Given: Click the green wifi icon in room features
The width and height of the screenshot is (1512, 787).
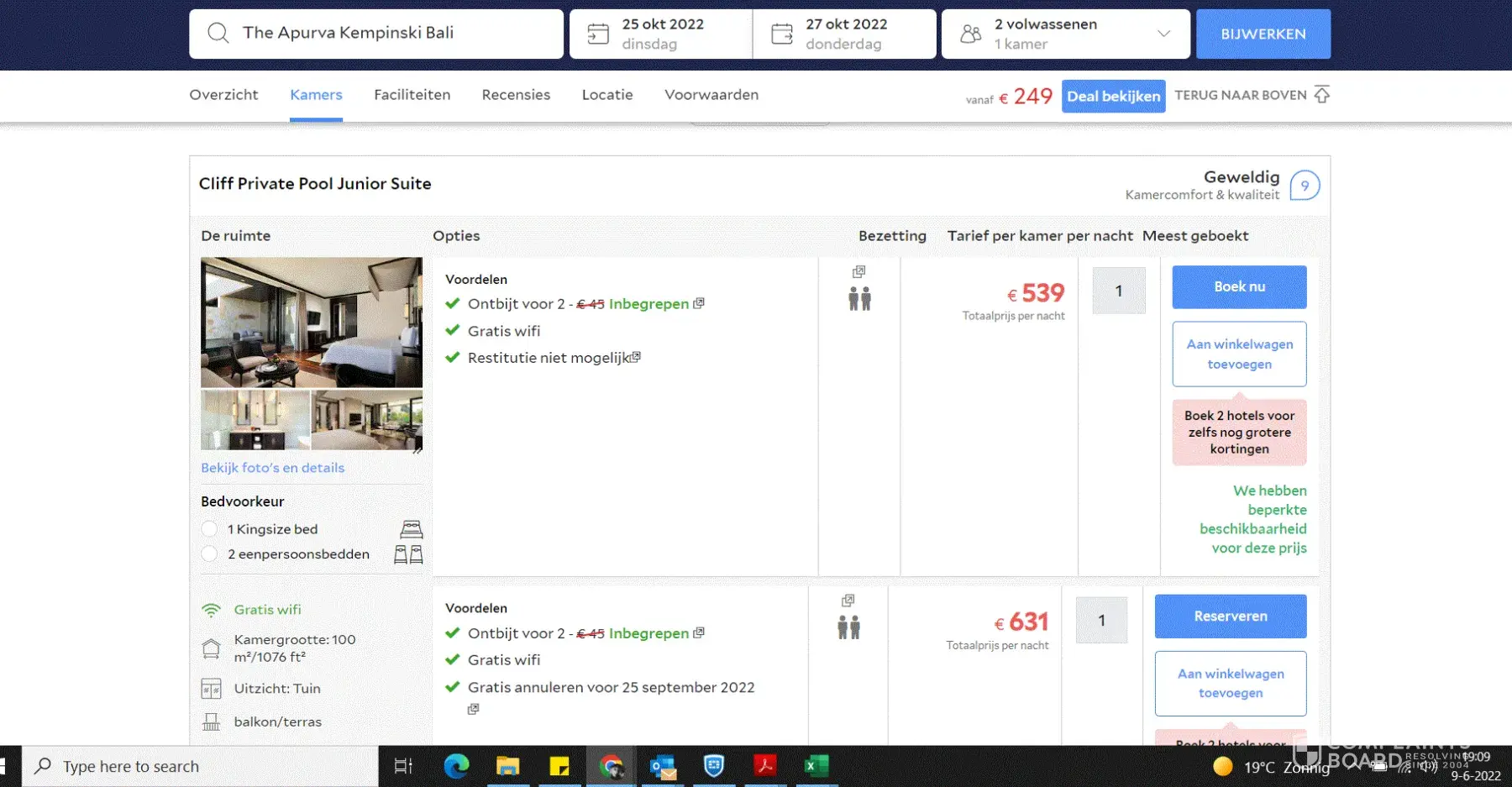Looking at the screenshot, I should coord(212,610).
